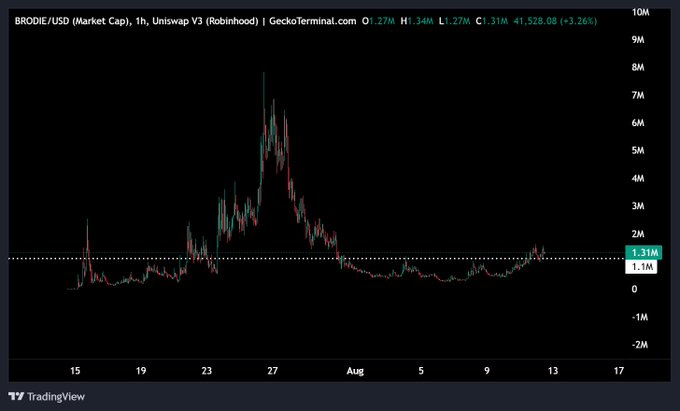Click the 17 date label on time axis
Image resolution: width=680 pixels, height=411 pixels.
pos(619,371)
